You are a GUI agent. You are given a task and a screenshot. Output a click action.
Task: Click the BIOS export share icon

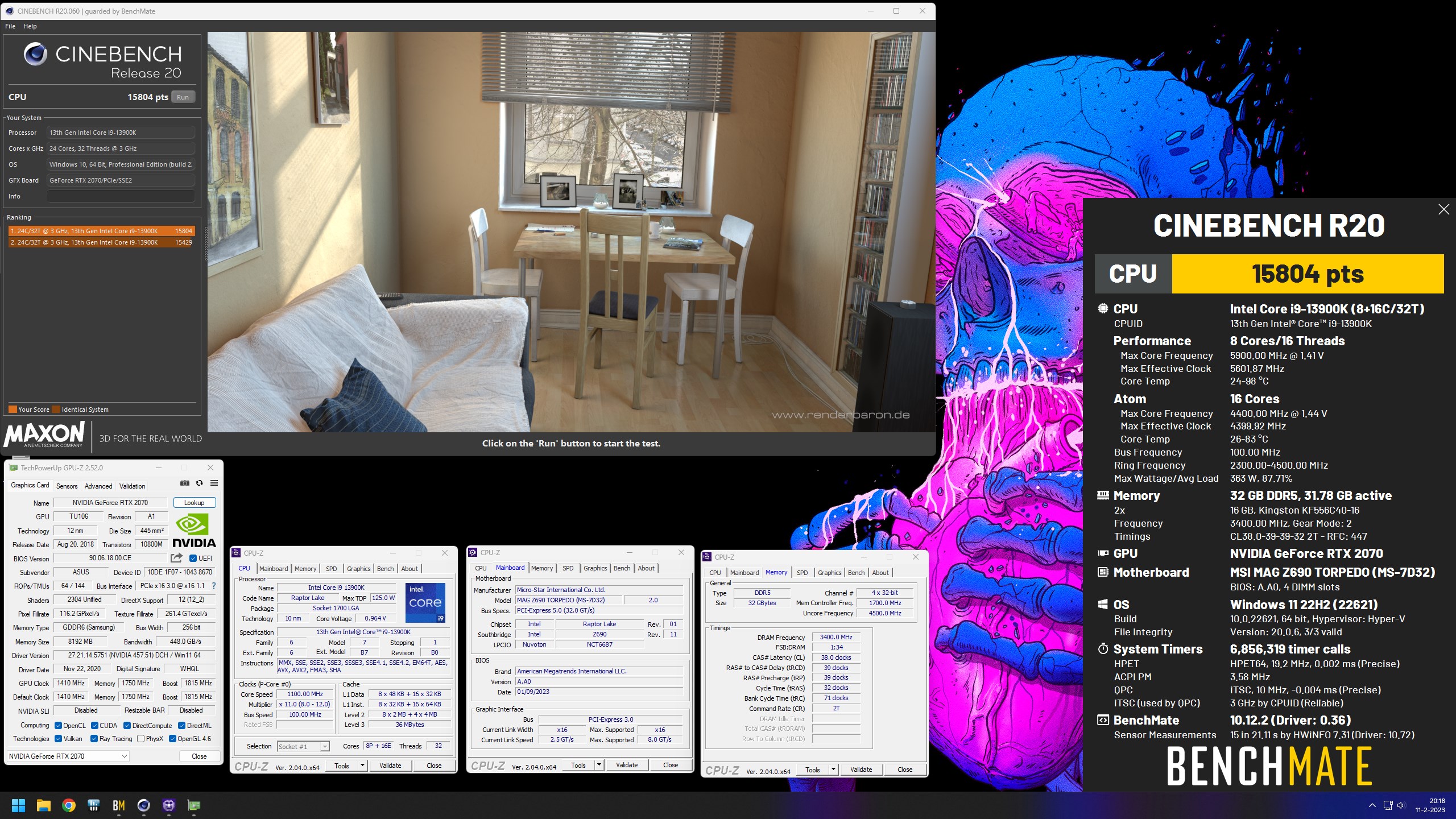point(177,558)
